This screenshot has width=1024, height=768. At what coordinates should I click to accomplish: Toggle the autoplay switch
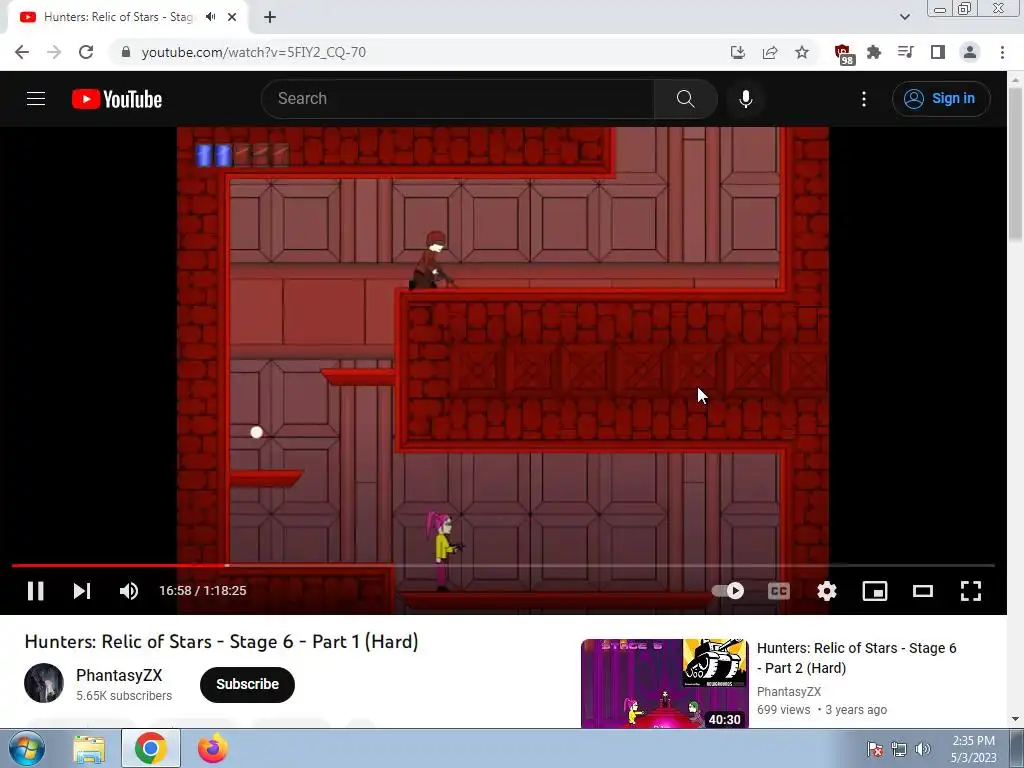(728, 591)
